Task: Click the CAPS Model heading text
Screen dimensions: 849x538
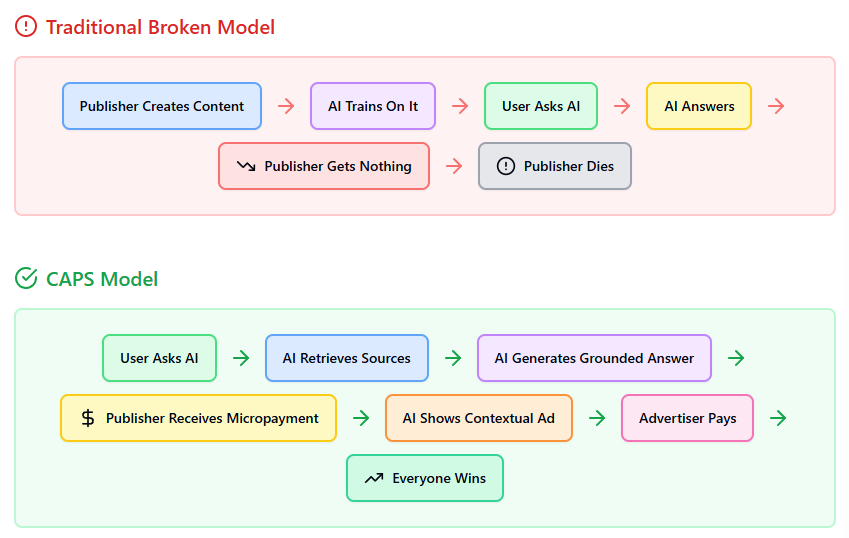Action: (102, 279)
